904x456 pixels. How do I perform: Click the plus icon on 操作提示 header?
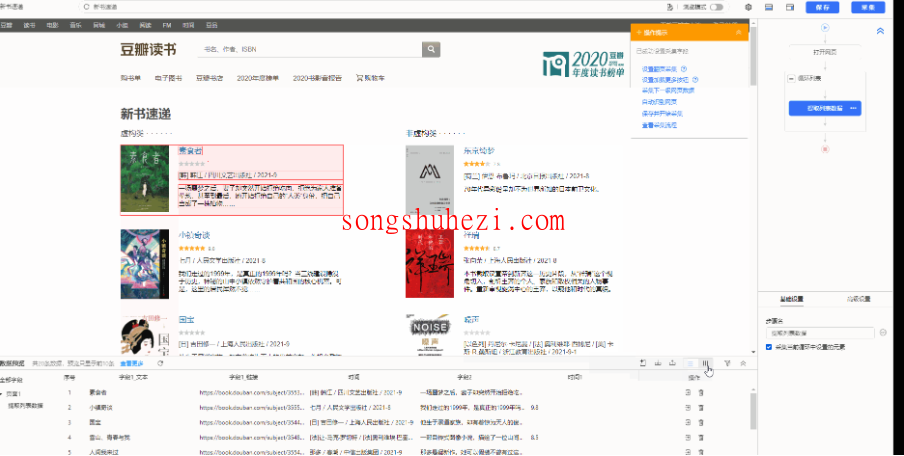[639, 33]
